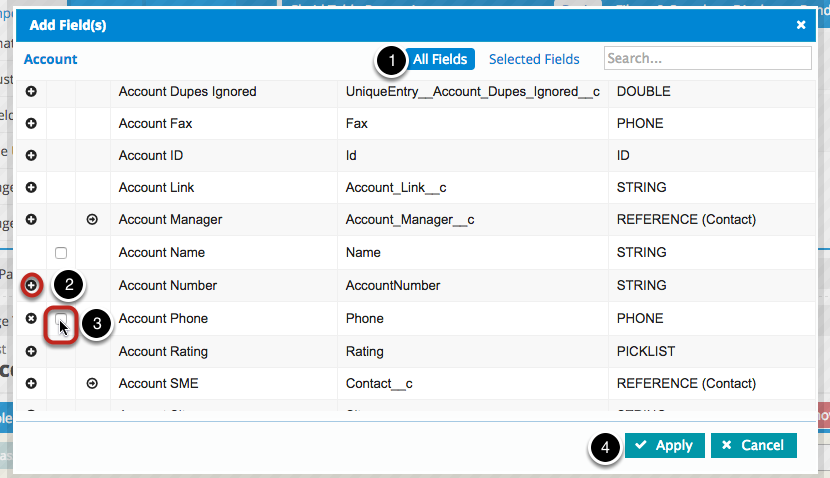Expand the Account SME reference arrow
This screenshot has height=478, width=830.
point(92,383)
